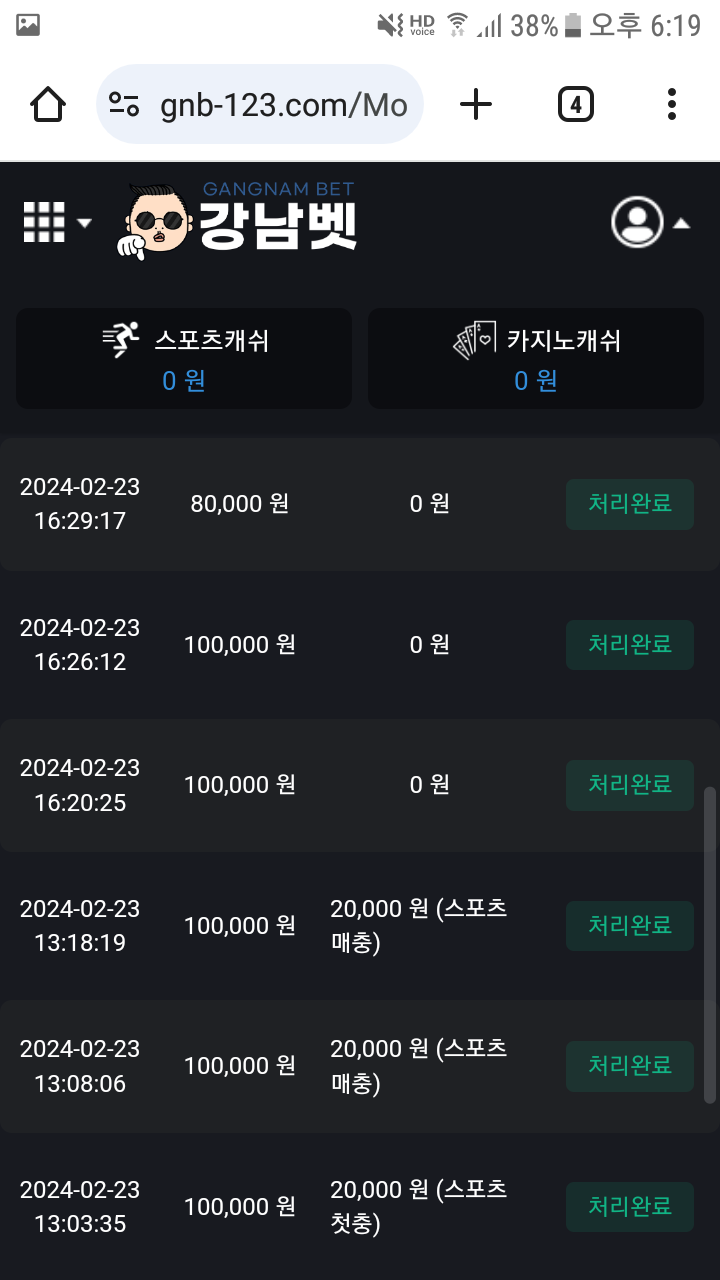This screenshot has width=720, height=1280.
Task: Click 처리완료 badge for 13:03:35 entry
Action: [629, 1207]
